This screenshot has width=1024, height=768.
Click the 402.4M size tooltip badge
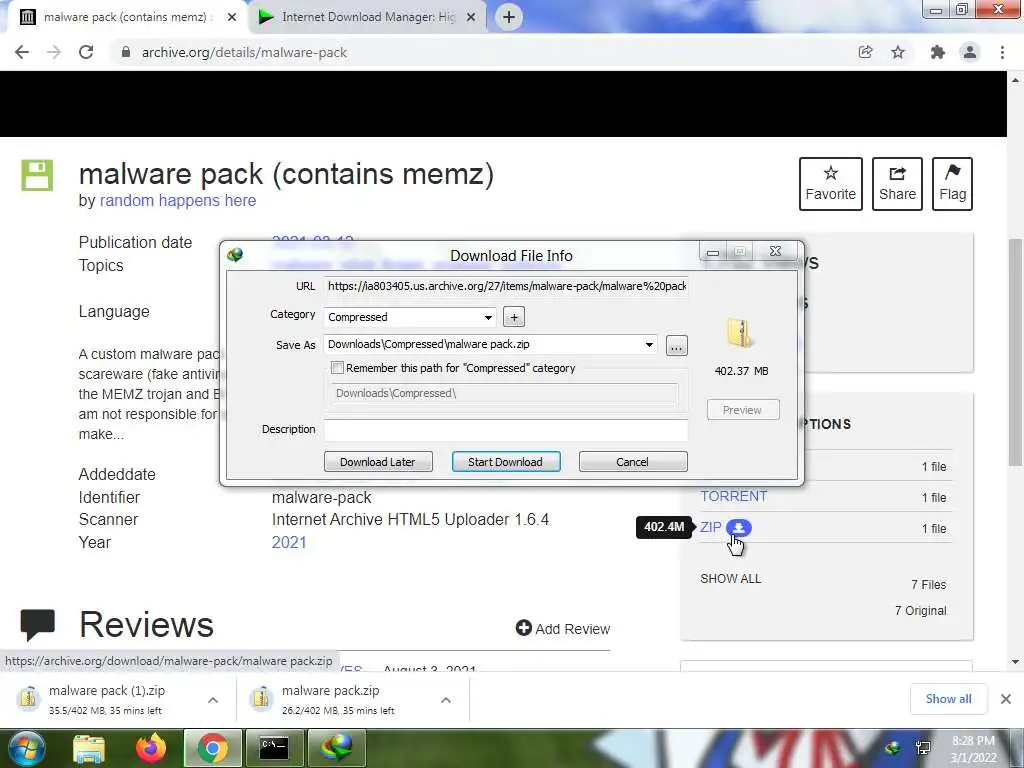point(664,526)
